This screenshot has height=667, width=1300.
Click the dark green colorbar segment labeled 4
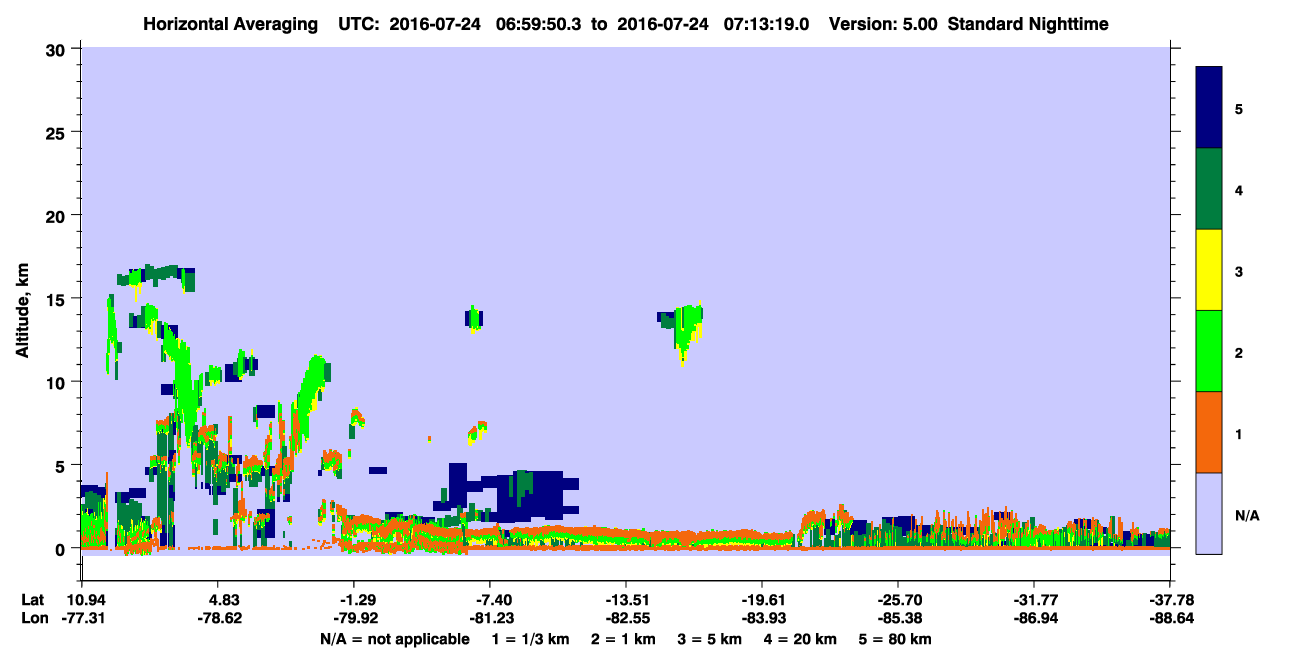click(1210, 189)
